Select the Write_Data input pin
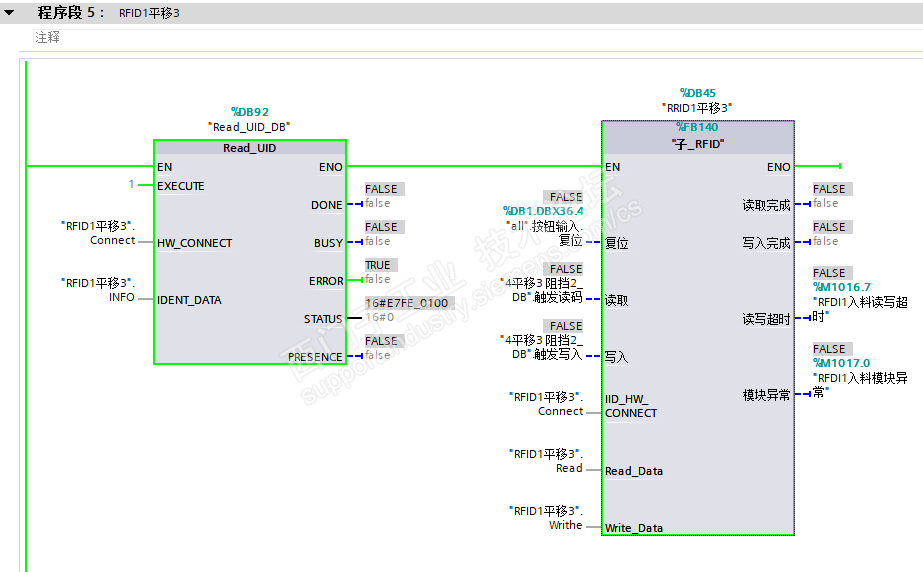Viewport: 923px width, 572px height. pyautogui.click(x=634, y=528)
